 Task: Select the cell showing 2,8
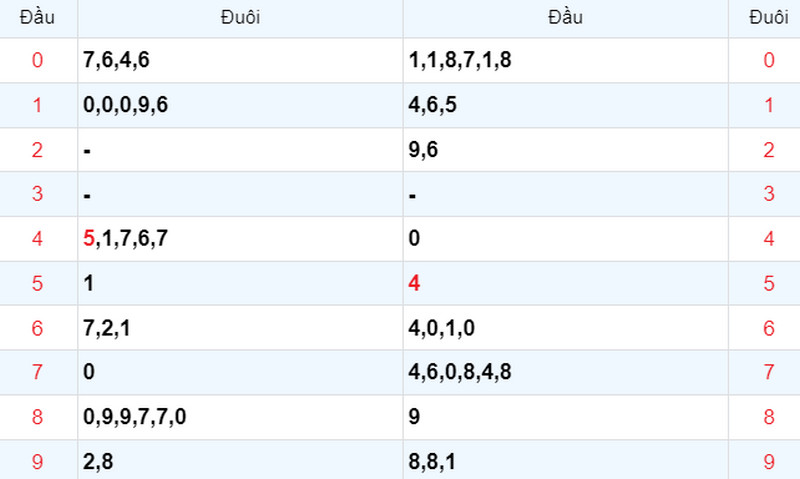240,461
